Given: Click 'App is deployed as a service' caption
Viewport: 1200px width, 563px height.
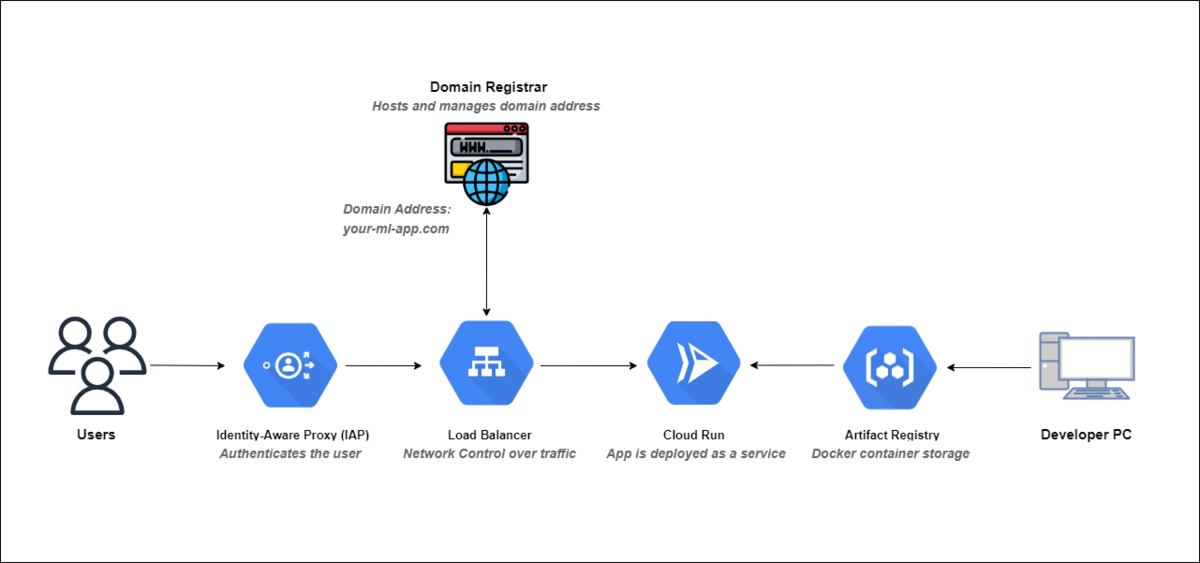Looking at the screenshot, I should [696, 454].
